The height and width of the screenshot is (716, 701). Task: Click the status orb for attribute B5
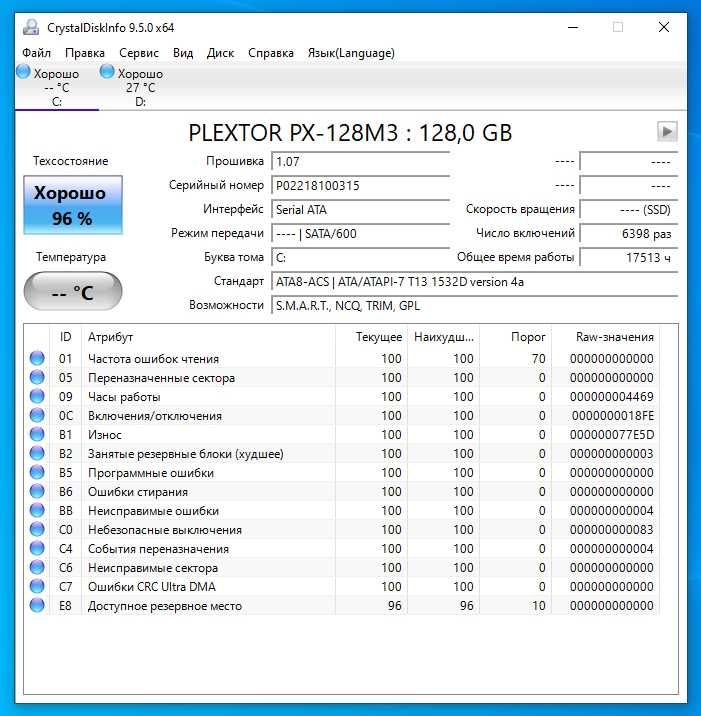(x=37, y=472)
